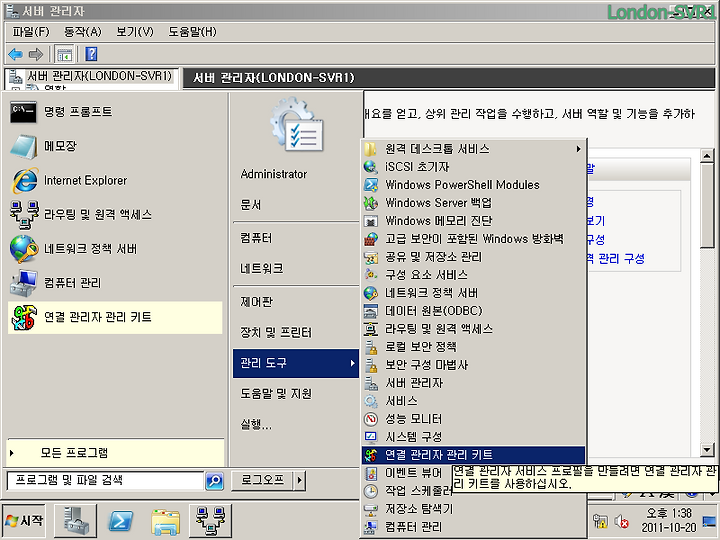Image resolution: width=720 pixels, height=540 pixels.
Task: Open 작업 스케줄러
Action: tap(407, 491)
